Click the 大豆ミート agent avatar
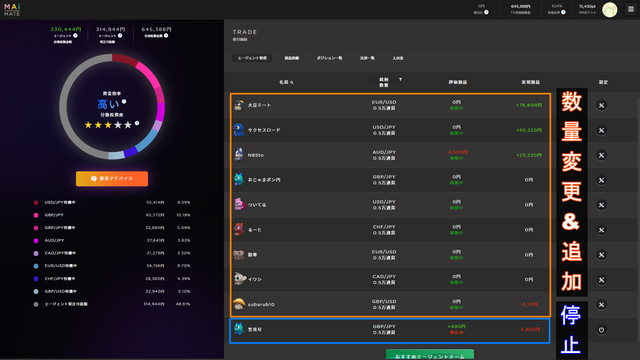The image size is (640, 360). click(x=239, y=105)
